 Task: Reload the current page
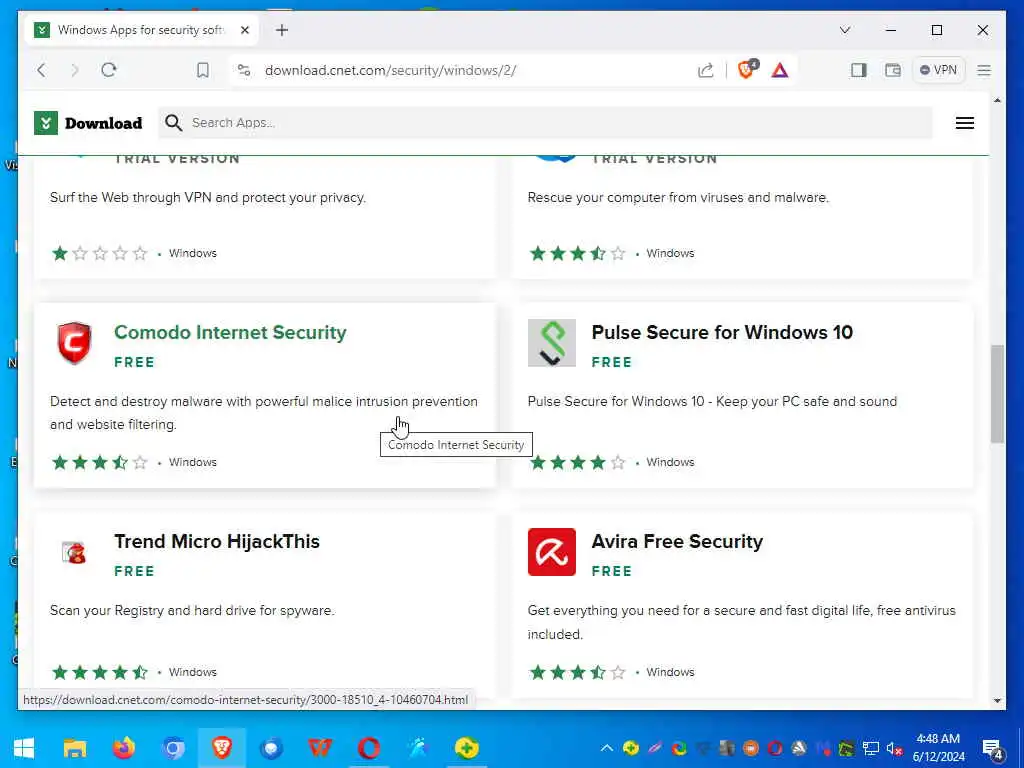click(109, 70)
